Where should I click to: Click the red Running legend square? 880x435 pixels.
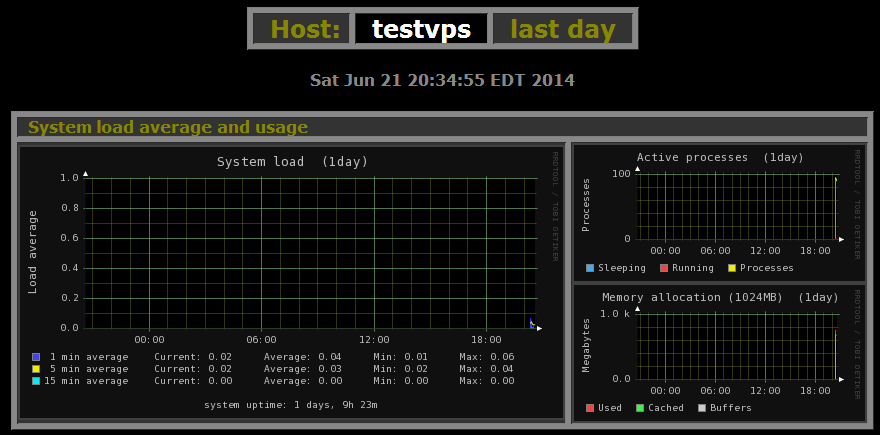point(663,268)
